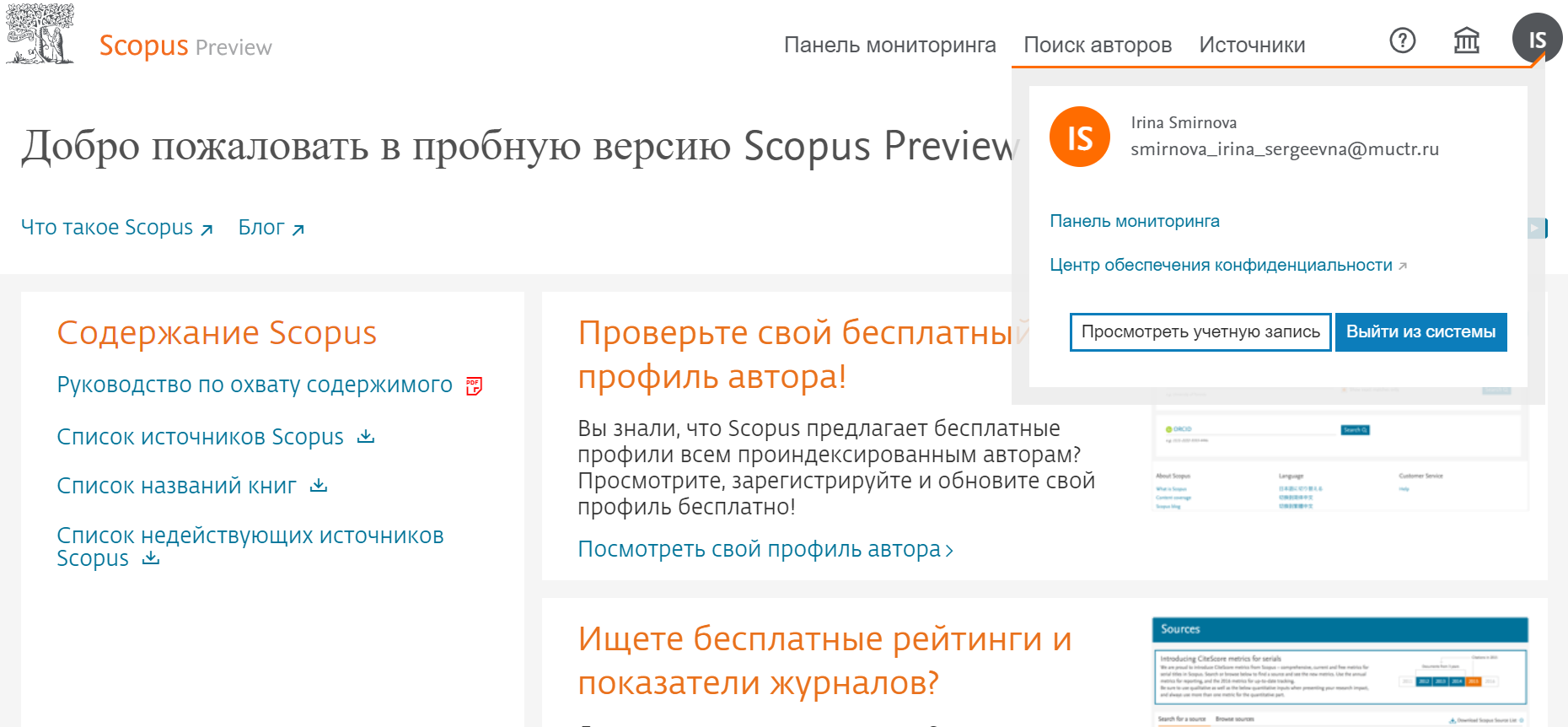Click download icon next to book titles

click(319, 486)
